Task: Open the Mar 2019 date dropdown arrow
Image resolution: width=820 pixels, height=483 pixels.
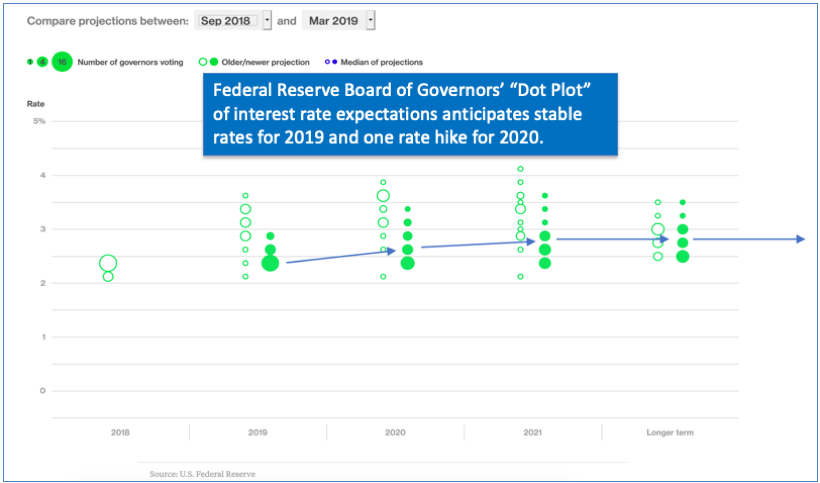Action: pos(371,20)
